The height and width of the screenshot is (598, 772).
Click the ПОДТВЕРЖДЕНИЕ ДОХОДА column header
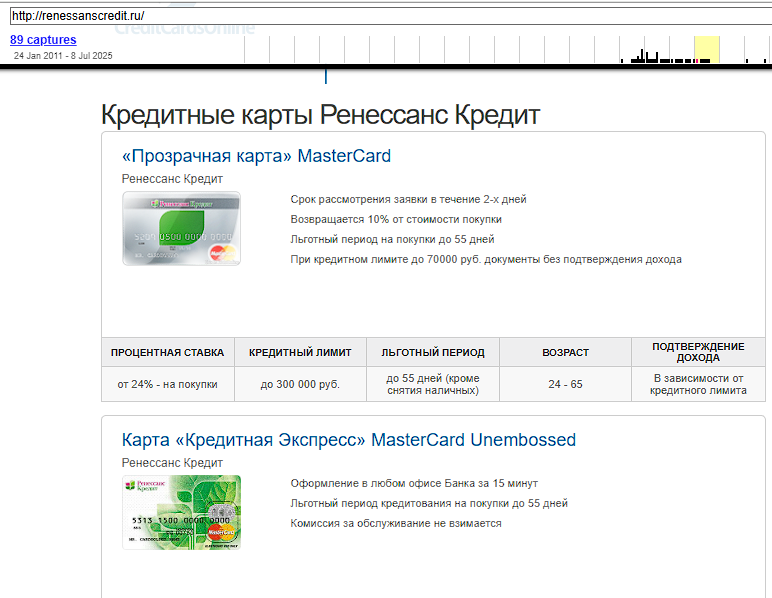point(698,352)
